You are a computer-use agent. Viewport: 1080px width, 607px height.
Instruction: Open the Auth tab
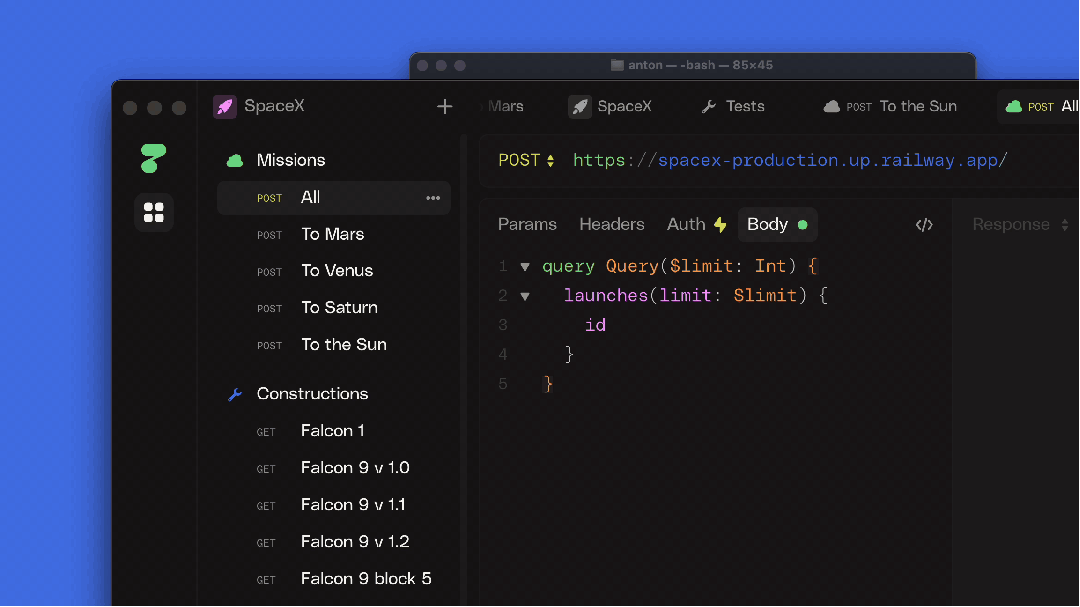click(696, 225)
